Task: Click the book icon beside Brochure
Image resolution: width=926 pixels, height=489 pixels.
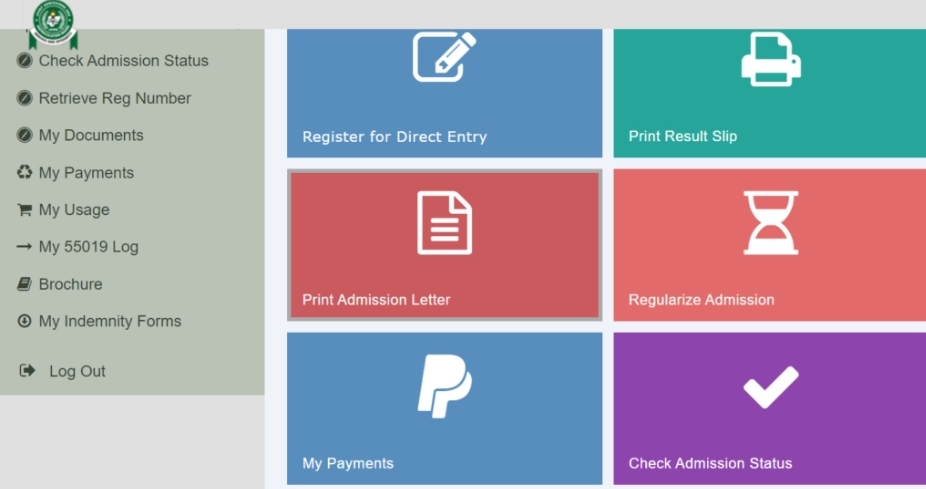Action: [x=24, y=284]
